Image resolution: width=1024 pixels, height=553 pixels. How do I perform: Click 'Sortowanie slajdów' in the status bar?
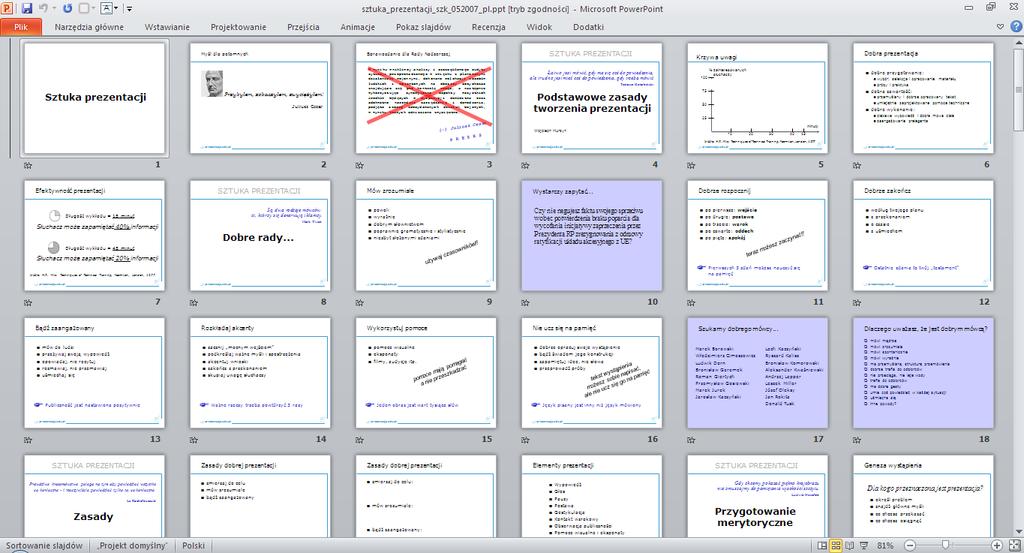click(44, 545)
